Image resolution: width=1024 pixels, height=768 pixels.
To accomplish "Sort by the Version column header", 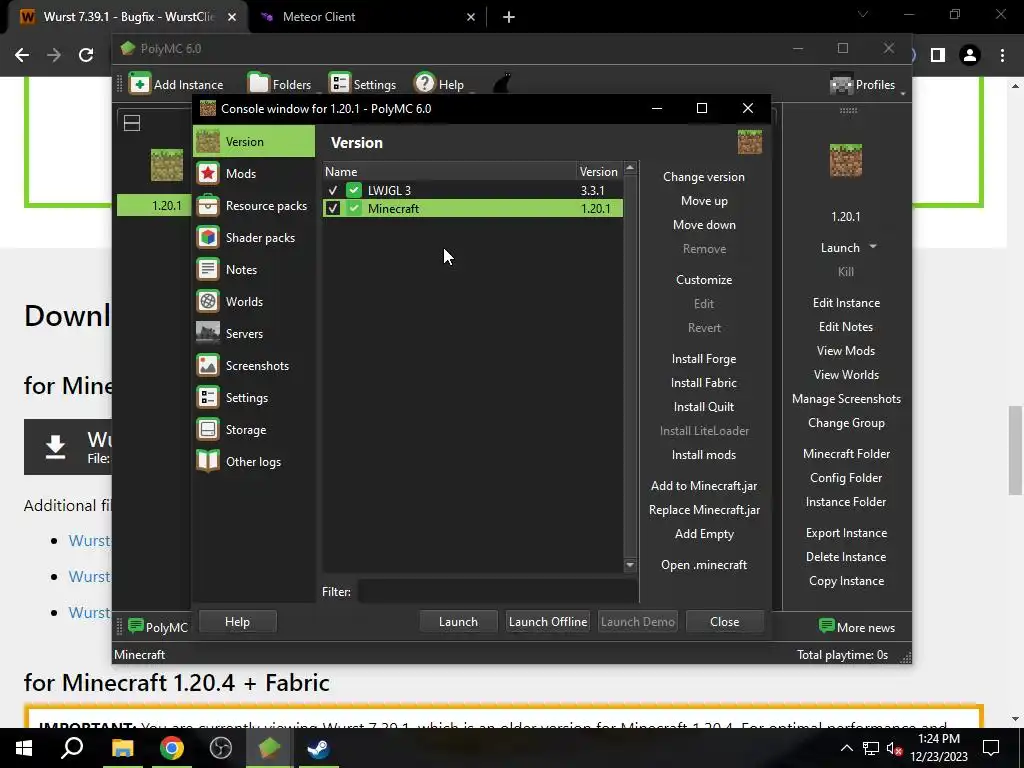I will coord(599,171).
